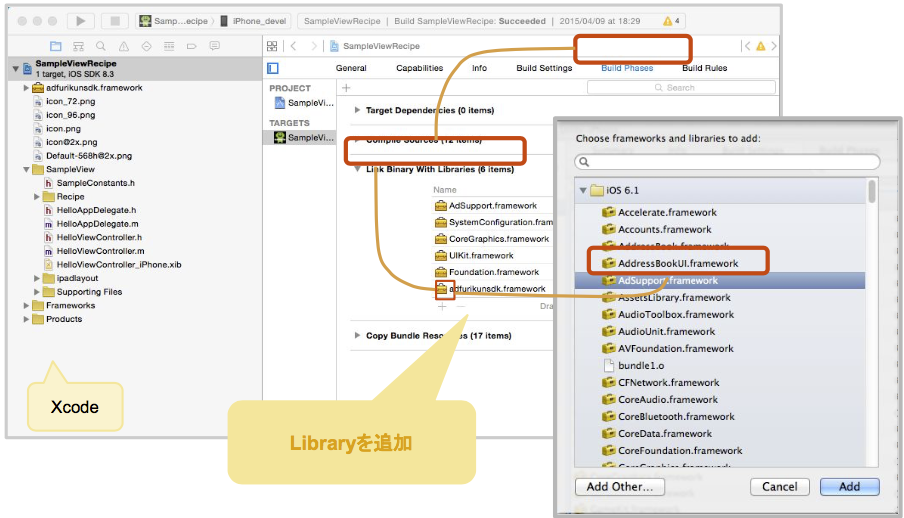Collapse the SampleView group
Image resolution: width=904 pixels, height=518 pixels.
26,170
